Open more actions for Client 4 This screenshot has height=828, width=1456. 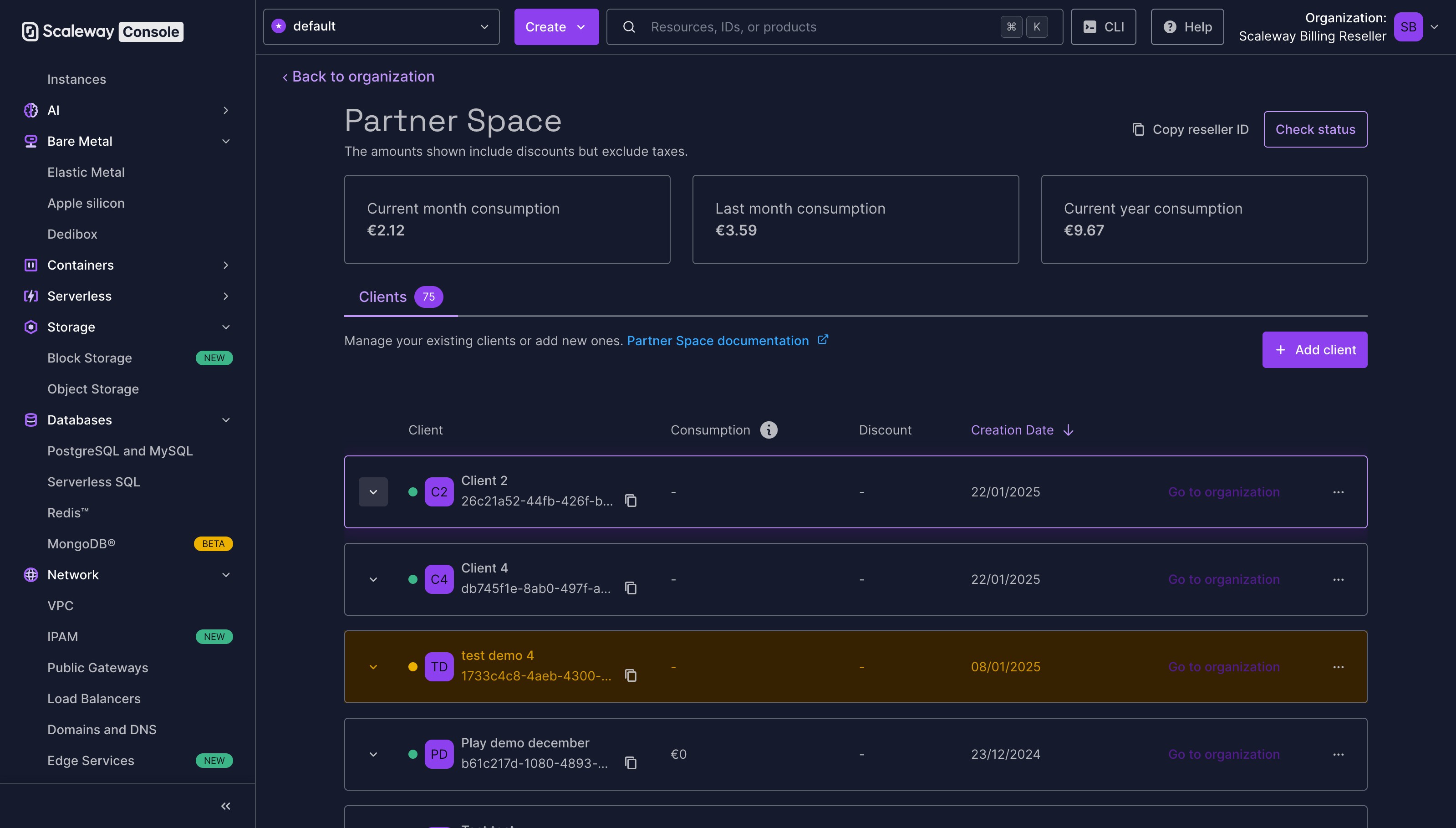[x=1339, y=579]
